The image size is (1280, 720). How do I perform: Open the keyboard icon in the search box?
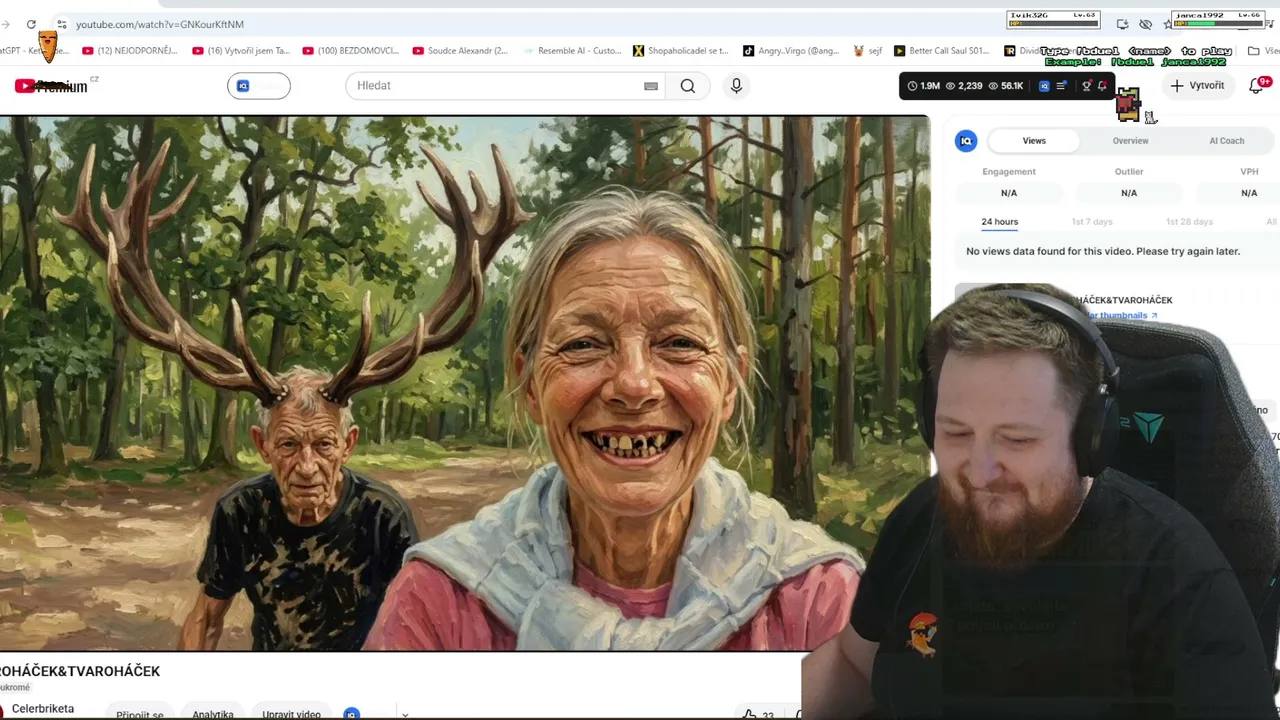click(x=651, y=86)
